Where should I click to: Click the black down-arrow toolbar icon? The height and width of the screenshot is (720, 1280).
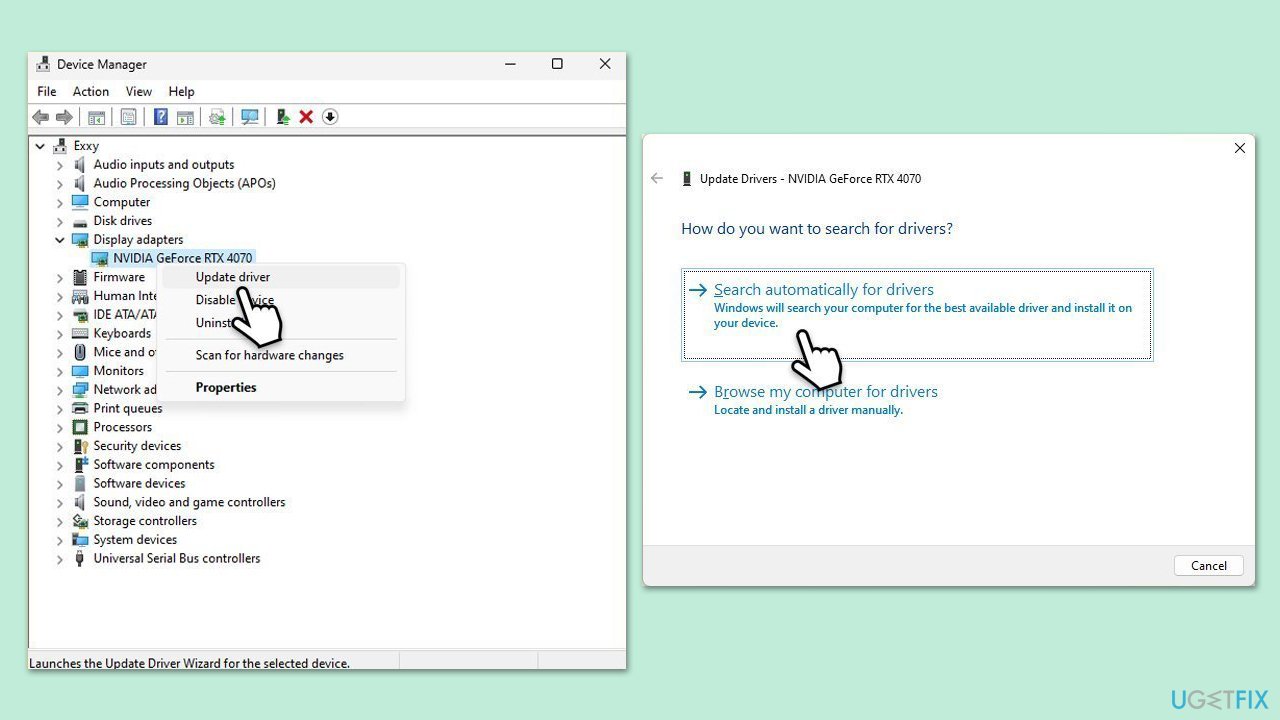[x=330, y=117]
